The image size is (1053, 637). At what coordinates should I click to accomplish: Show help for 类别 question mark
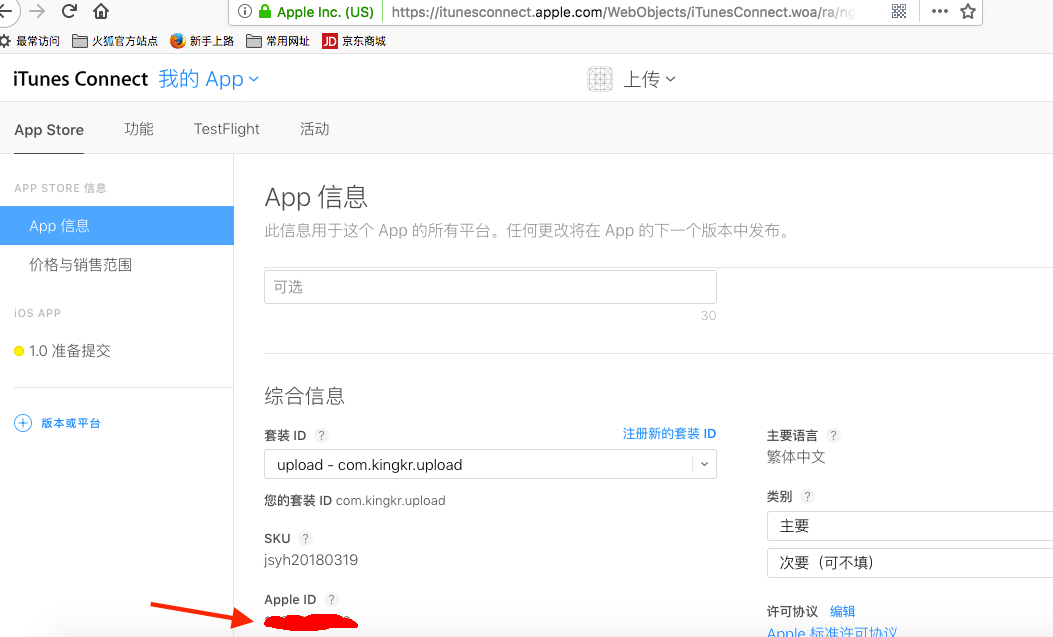(x=807, y=496)
